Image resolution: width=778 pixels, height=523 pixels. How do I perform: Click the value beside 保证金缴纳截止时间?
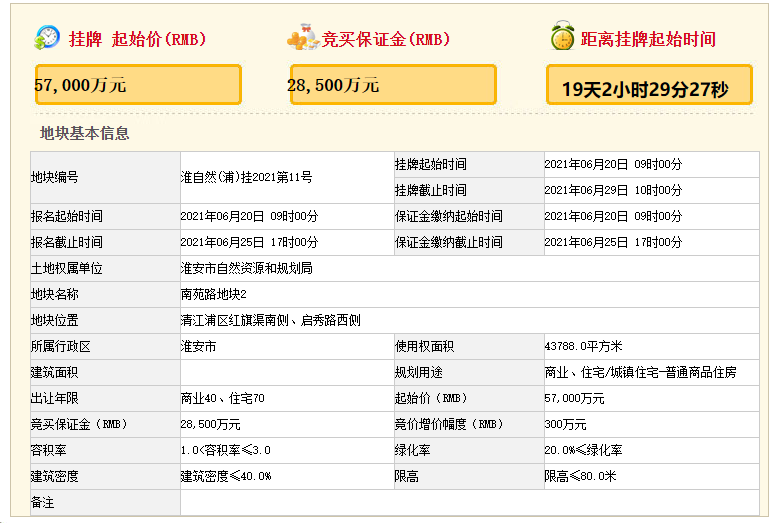(613, 242)
